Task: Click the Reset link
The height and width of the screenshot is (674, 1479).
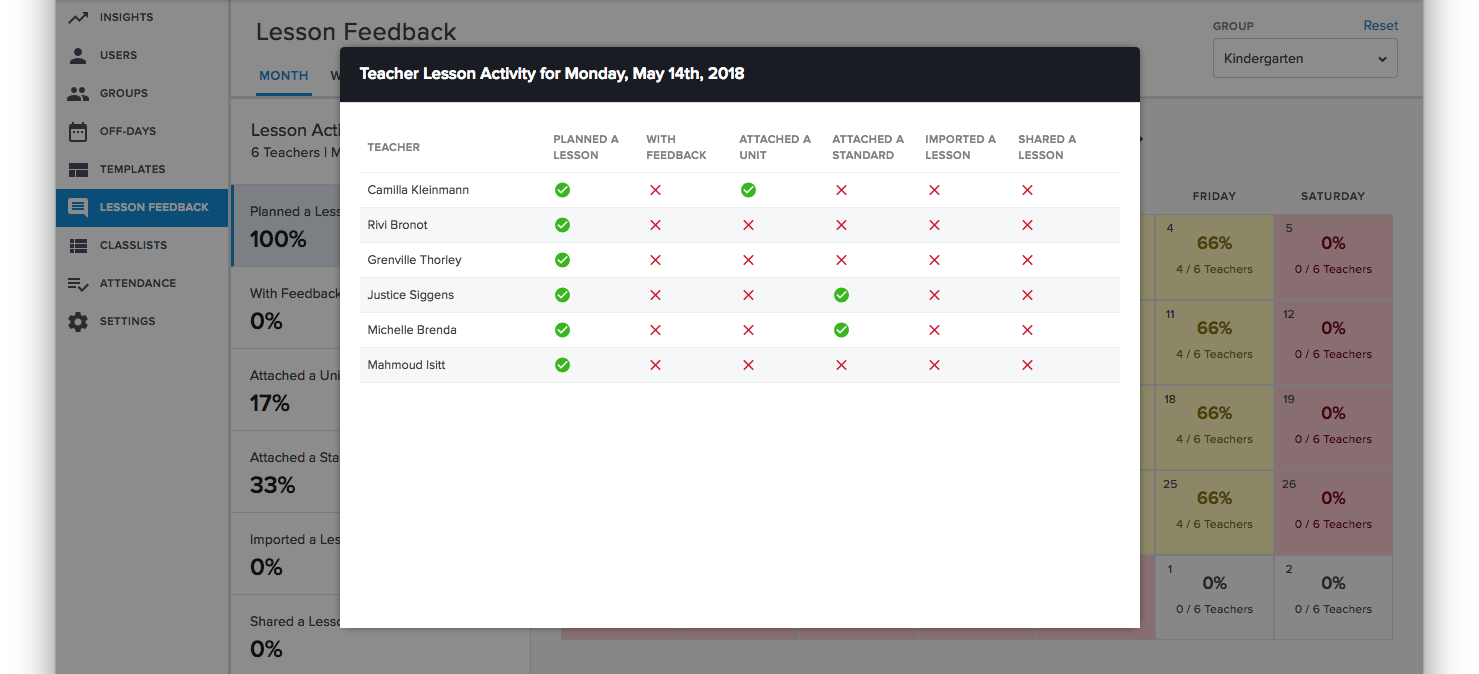Action: coord(1381,26)
